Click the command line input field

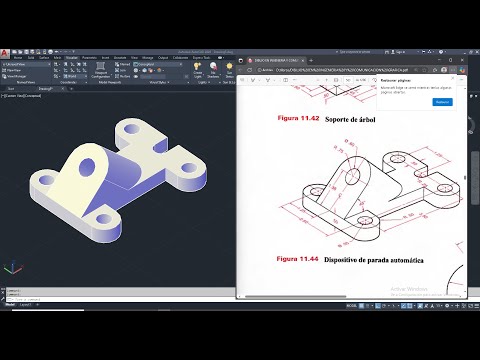point(120,300)
